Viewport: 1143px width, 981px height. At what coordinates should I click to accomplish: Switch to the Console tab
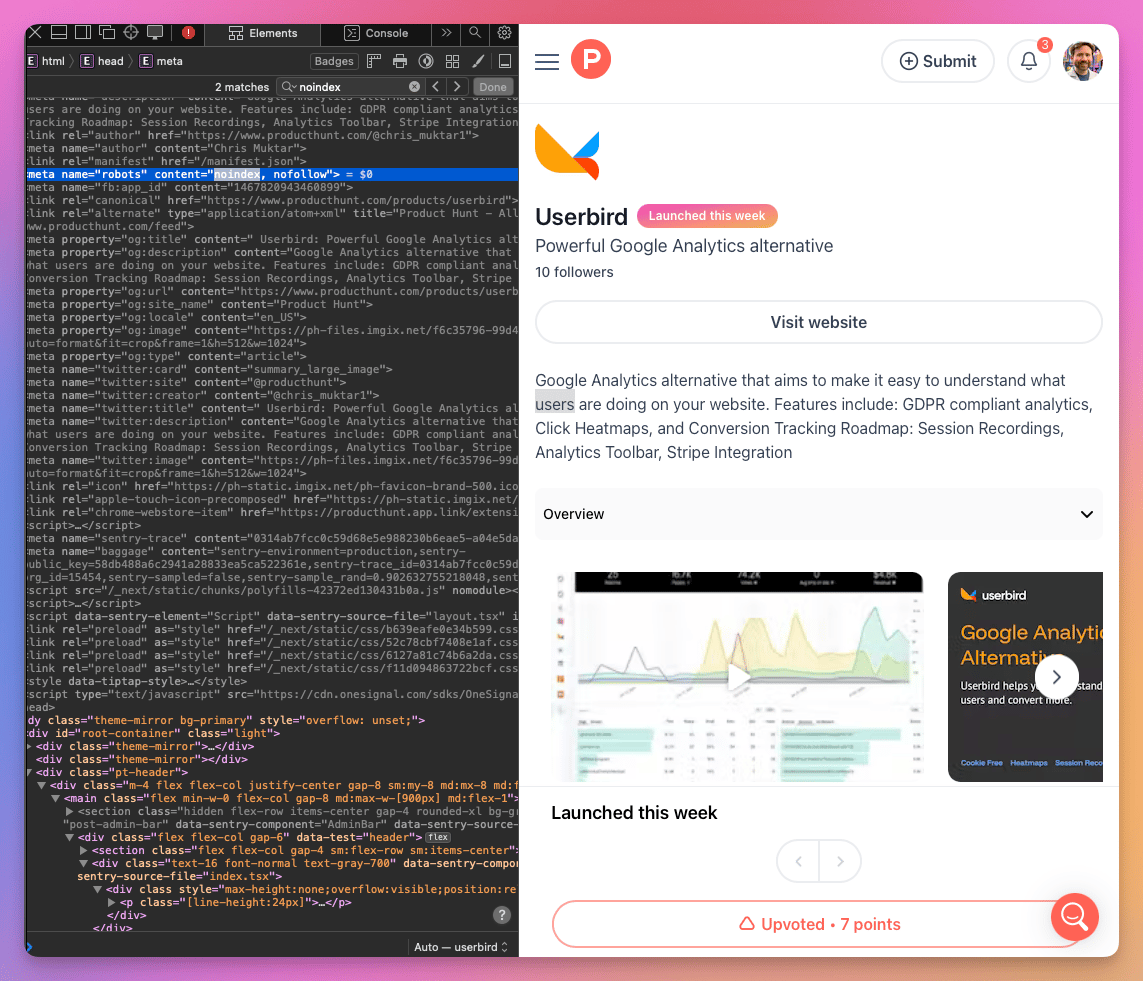pos(376,33)
